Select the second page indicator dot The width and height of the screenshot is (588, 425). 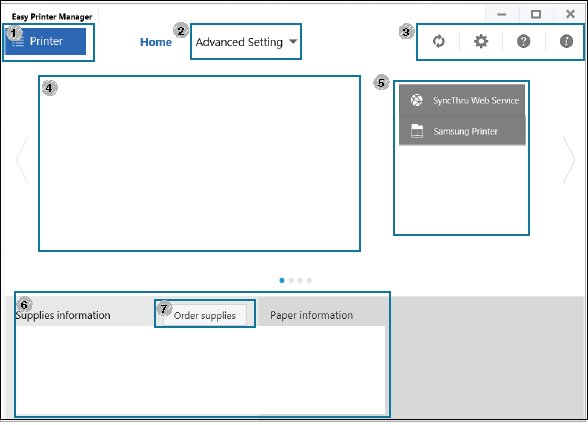(291, 280)
